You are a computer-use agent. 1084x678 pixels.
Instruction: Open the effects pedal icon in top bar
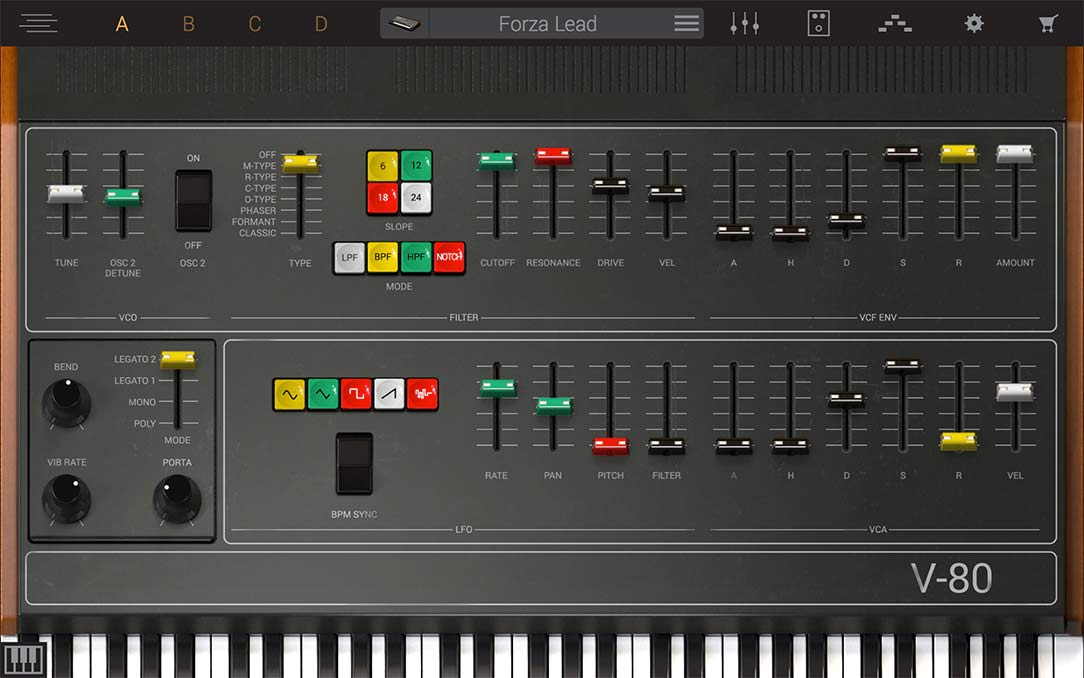[x=819, y=24]
